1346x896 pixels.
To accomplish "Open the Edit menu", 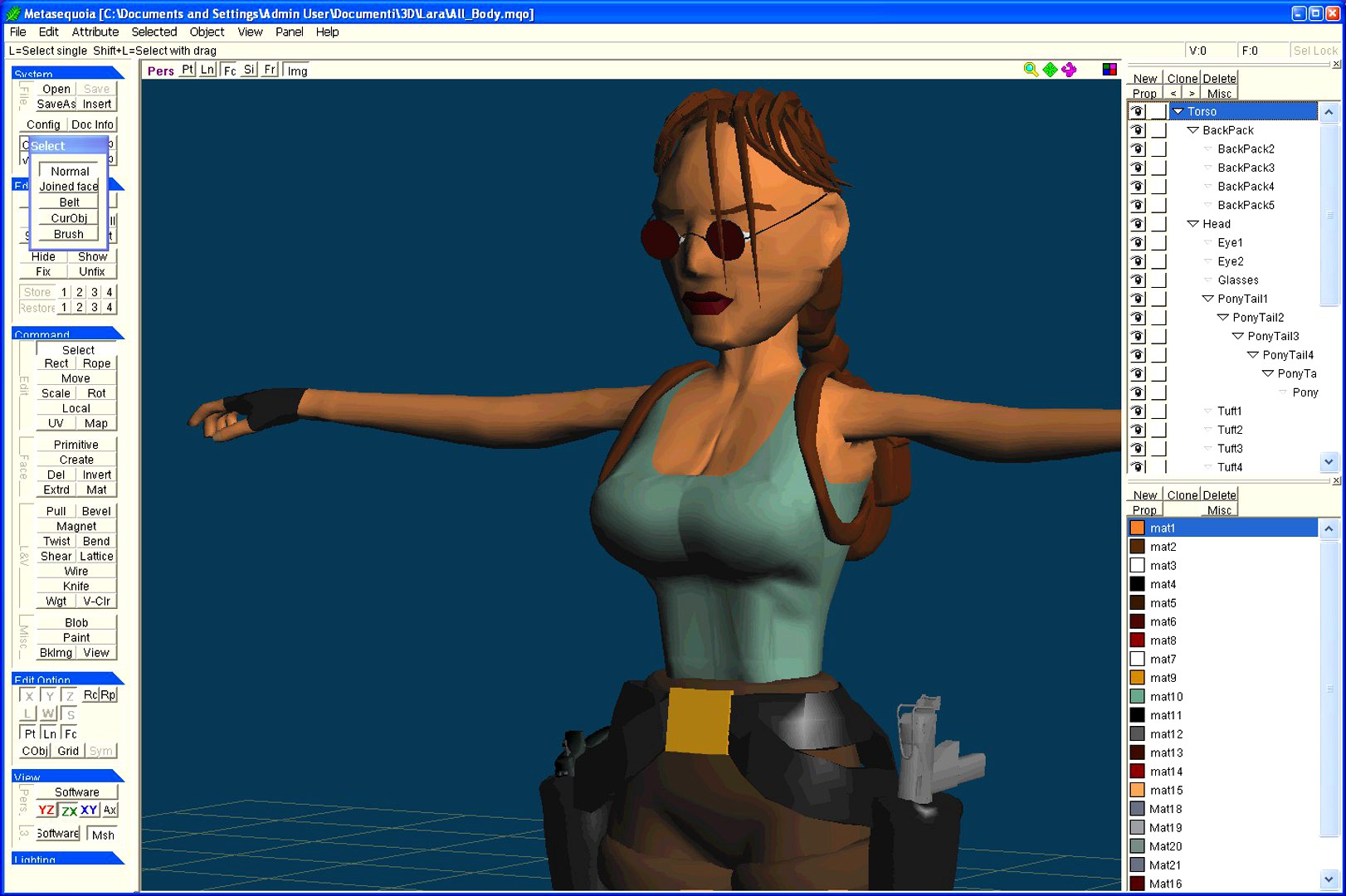I will [48, 32].
